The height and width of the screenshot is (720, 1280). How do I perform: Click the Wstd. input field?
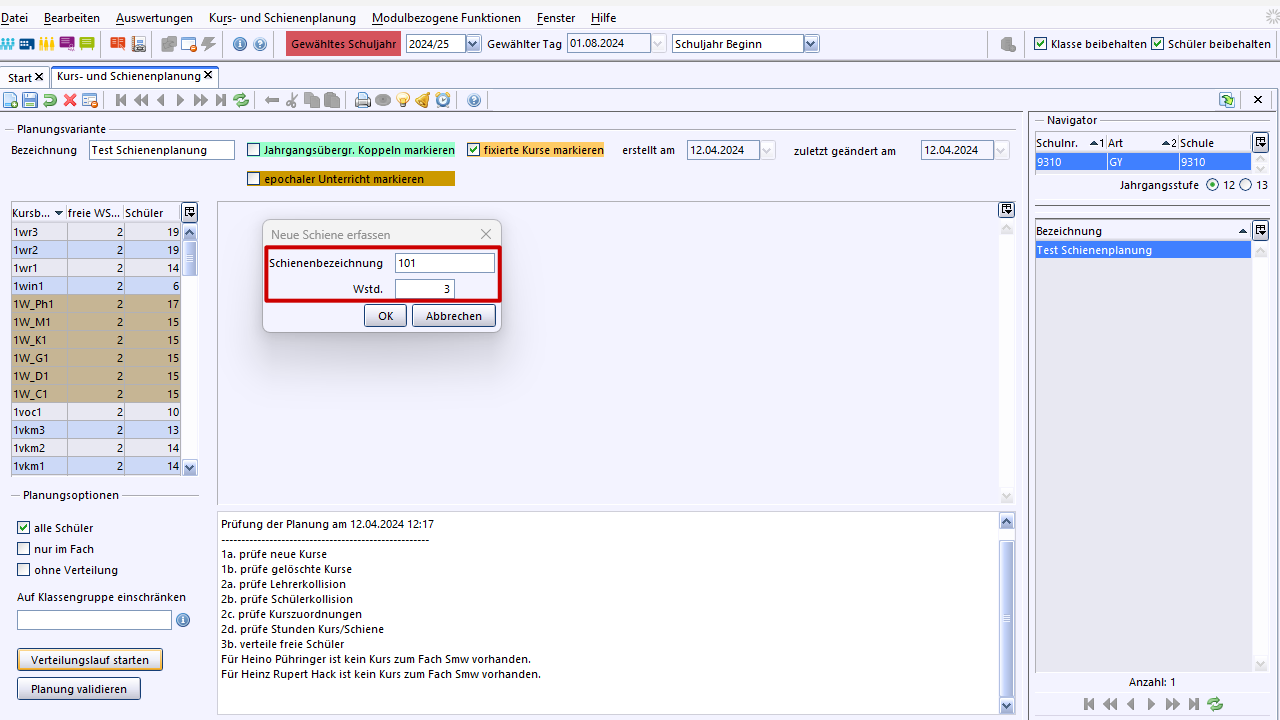(425, 289)
